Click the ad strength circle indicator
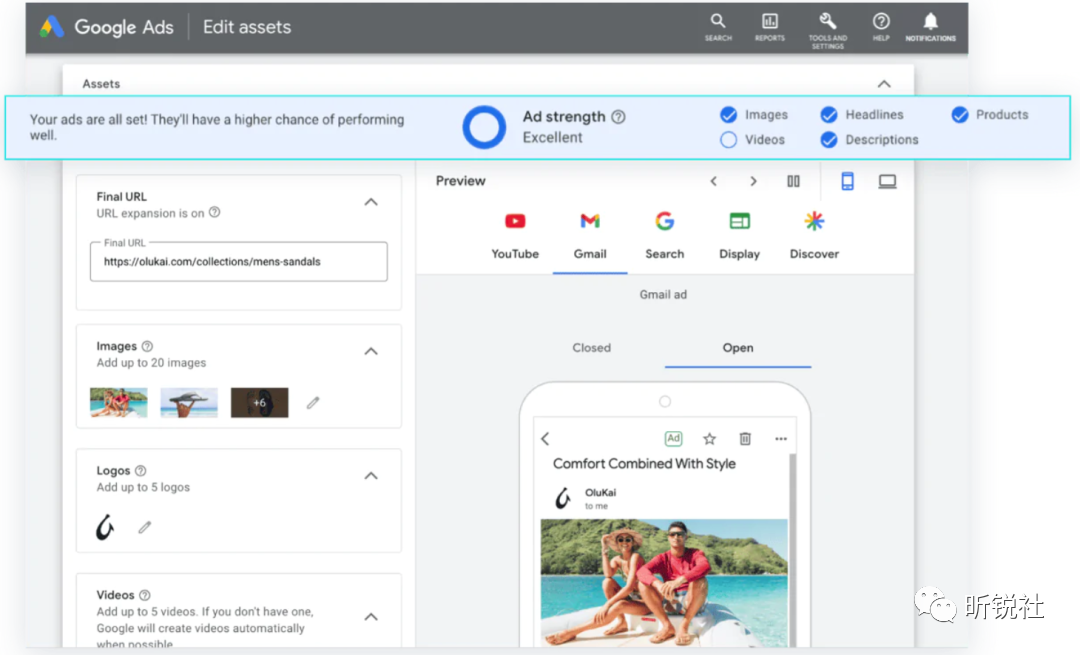 tap(484, 127)
